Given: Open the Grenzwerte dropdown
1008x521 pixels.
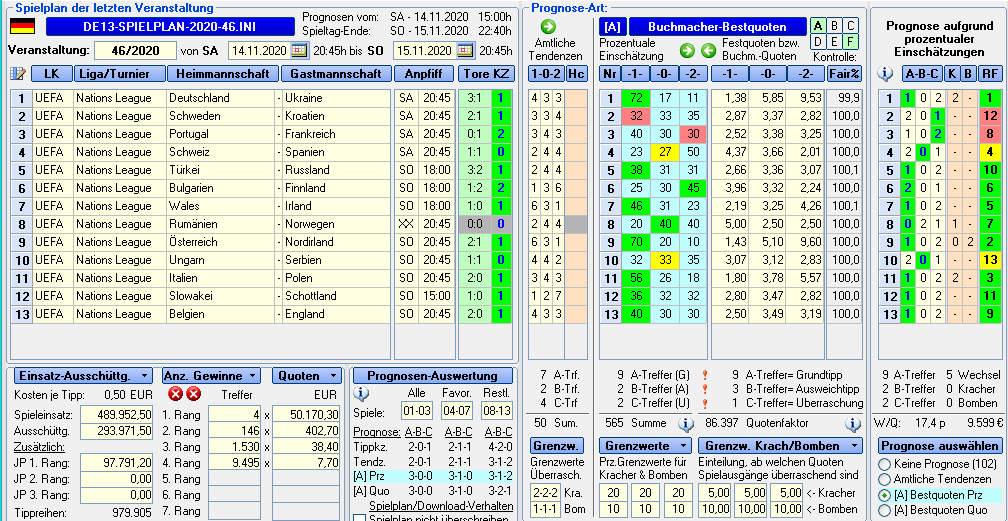Looking at the screenshot, I should pyautogui.click(x=645, y=446).
